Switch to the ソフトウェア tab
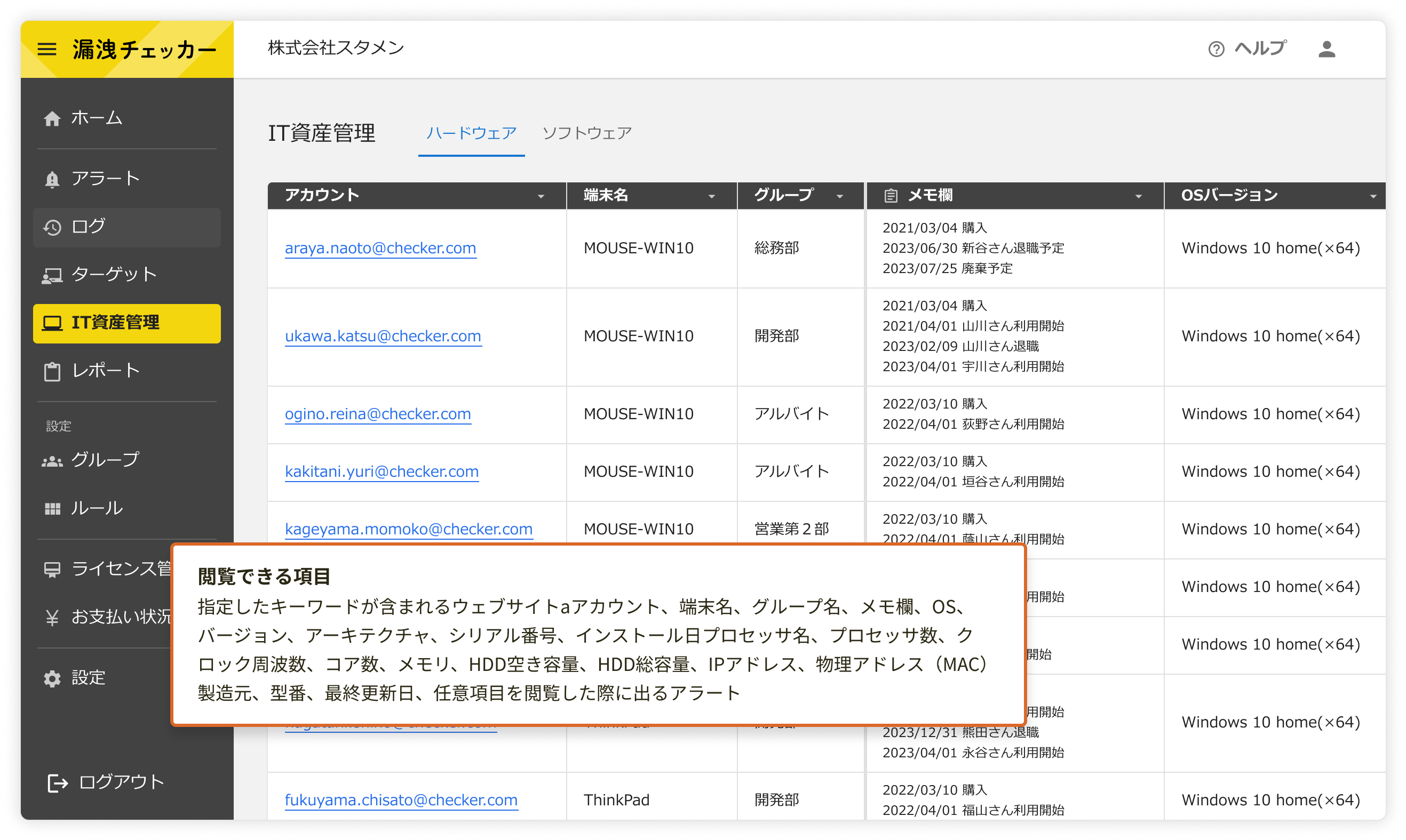Image resolution: width=1406 pixels, height=840 pixels. (586, 133)
